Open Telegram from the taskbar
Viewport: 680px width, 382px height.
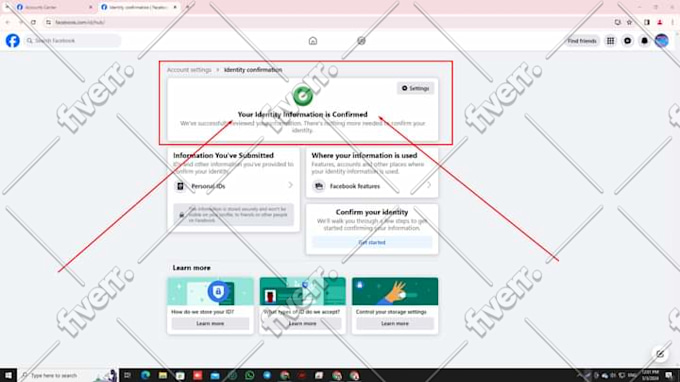click(x=267, y=375)
